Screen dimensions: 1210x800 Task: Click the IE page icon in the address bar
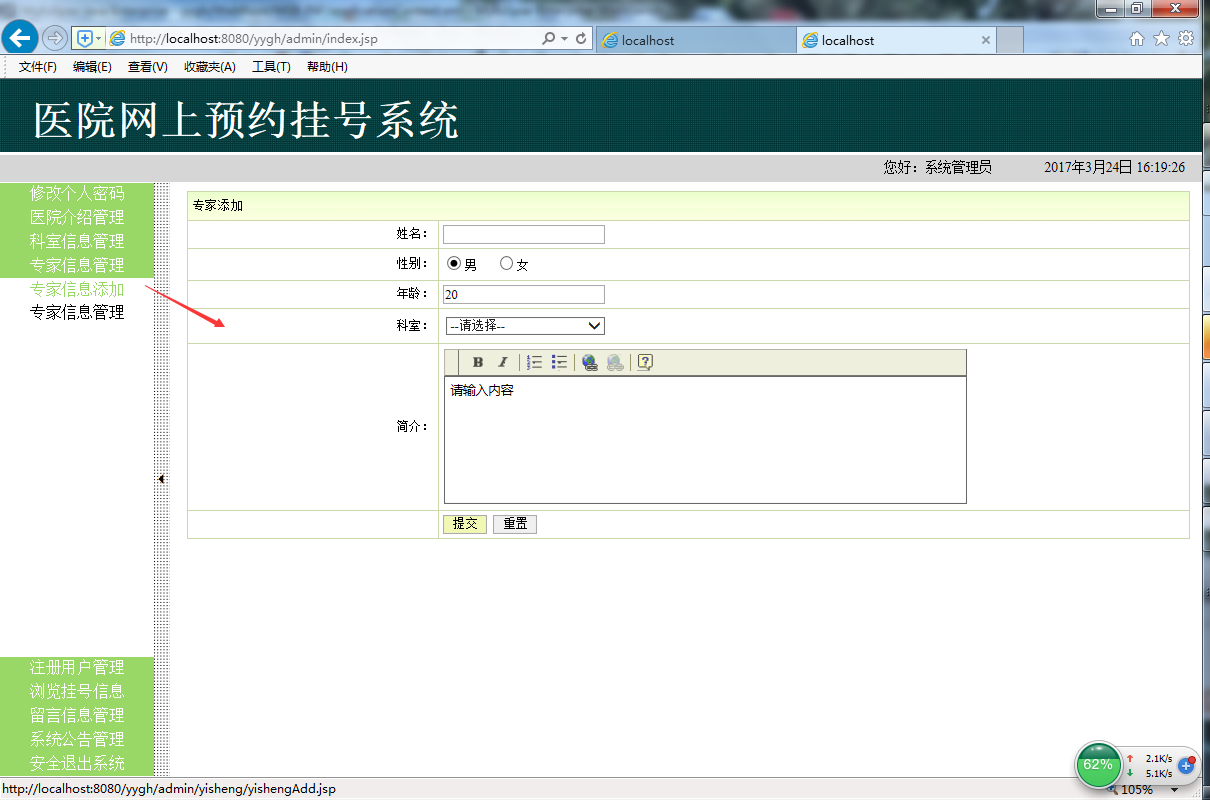[117, 39]
